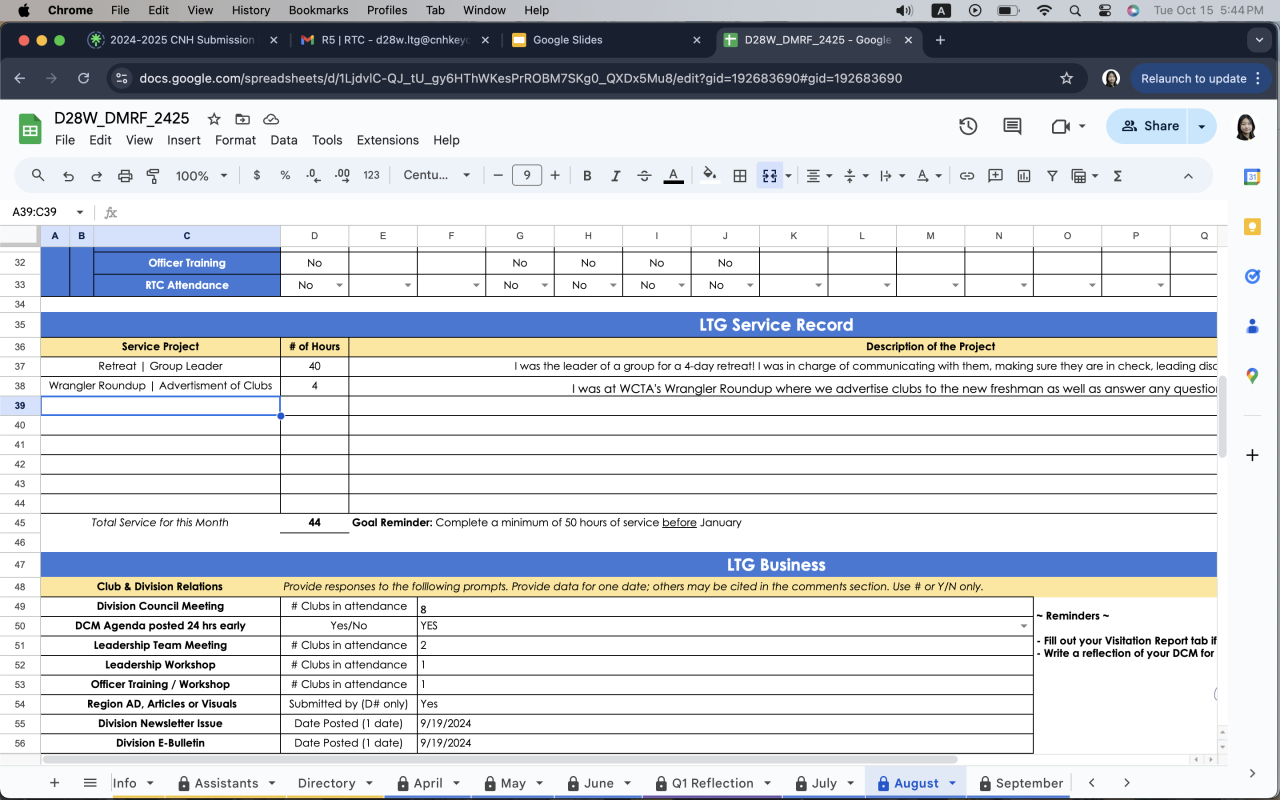Image resolution: width=1280 pixels, height=800 pixels.
Task: Click the Insert link icon
Action: (x=967, y=175)
